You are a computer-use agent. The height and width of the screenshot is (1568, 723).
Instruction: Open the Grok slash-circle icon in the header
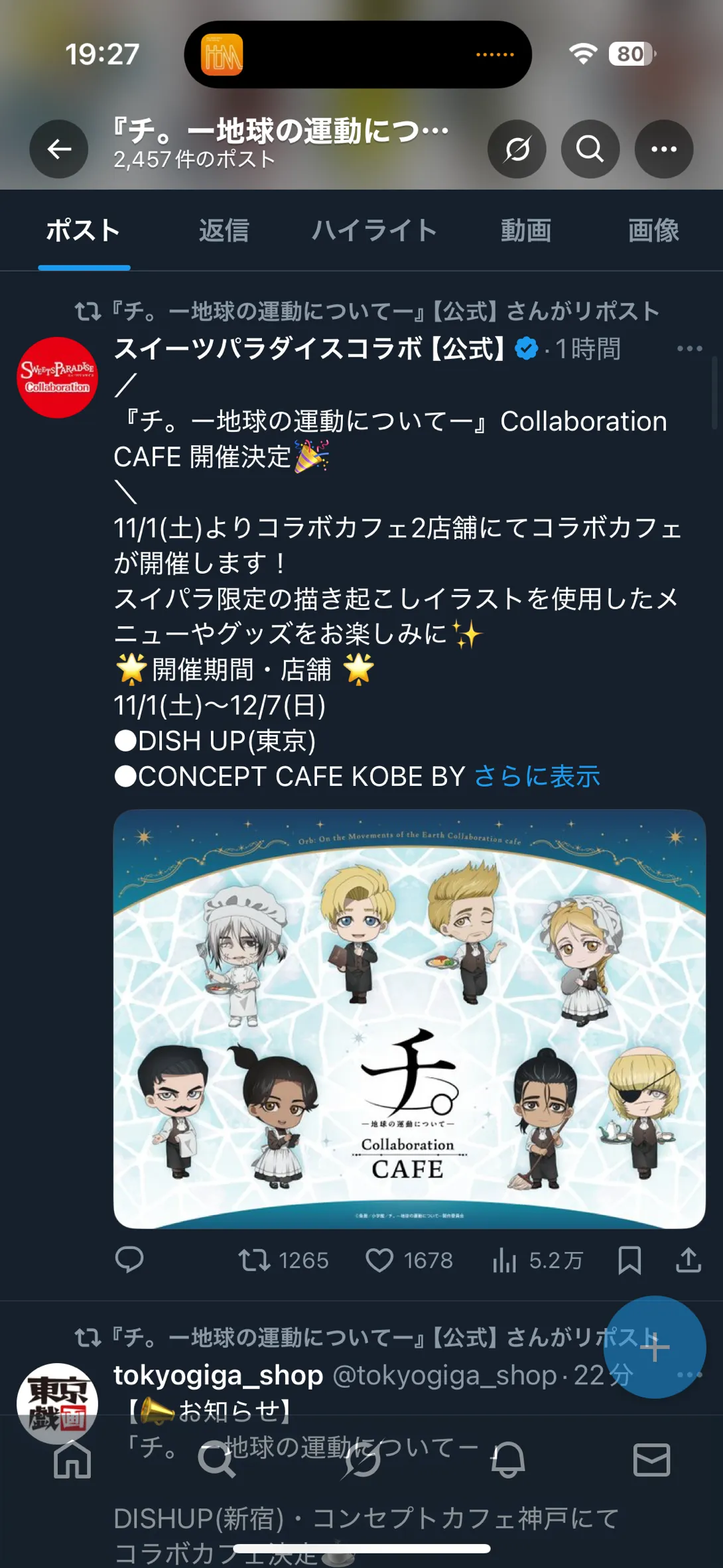click(x=517, y=149)
